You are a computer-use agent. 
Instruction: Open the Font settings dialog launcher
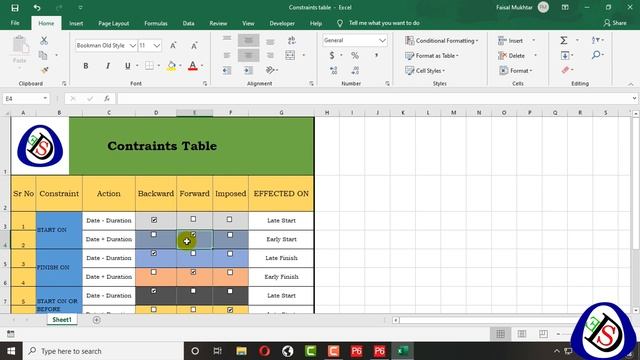[205, 83]
